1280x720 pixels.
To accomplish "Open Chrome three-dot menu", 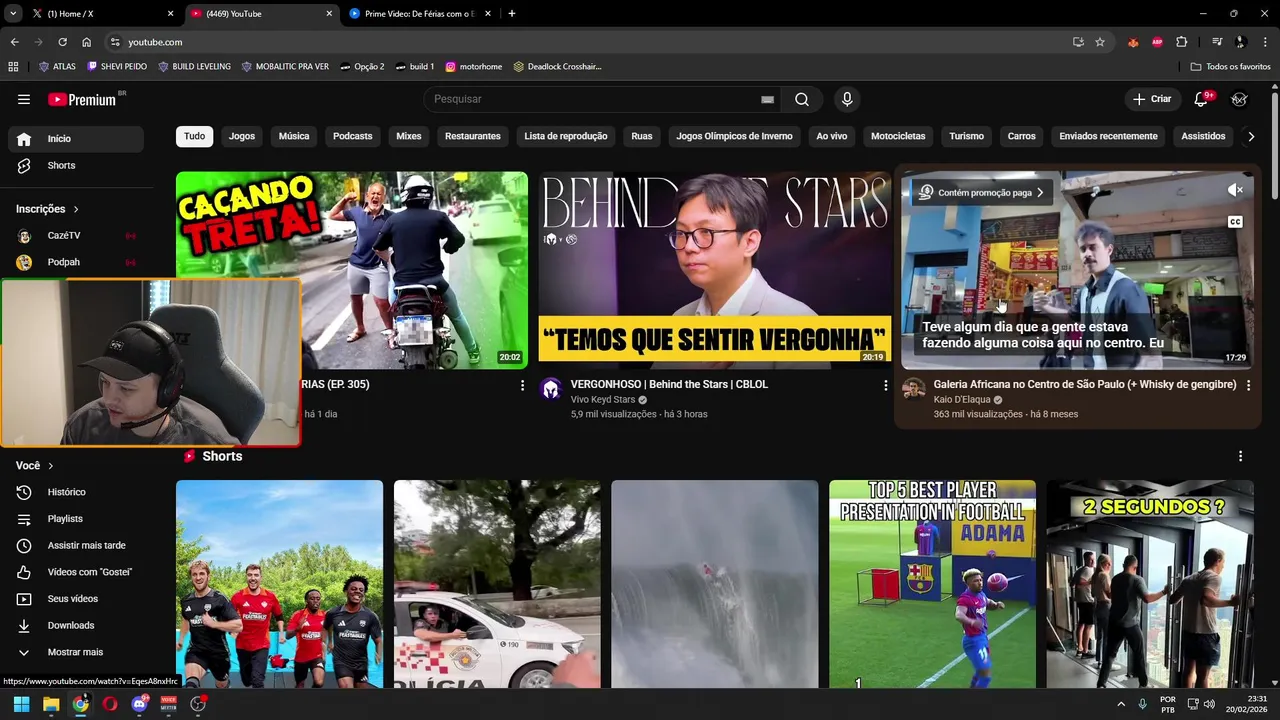I will click(x=1265, y=42).
